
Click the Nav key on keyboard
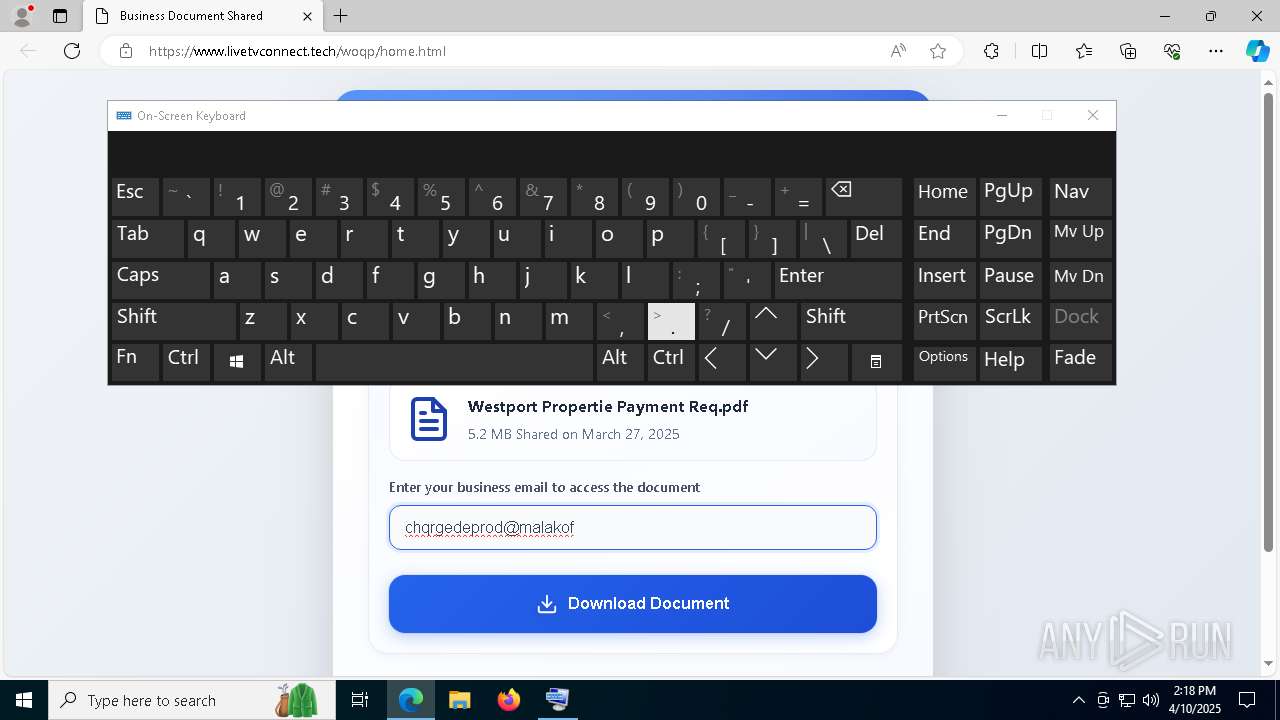click(x=1080, y=197)
